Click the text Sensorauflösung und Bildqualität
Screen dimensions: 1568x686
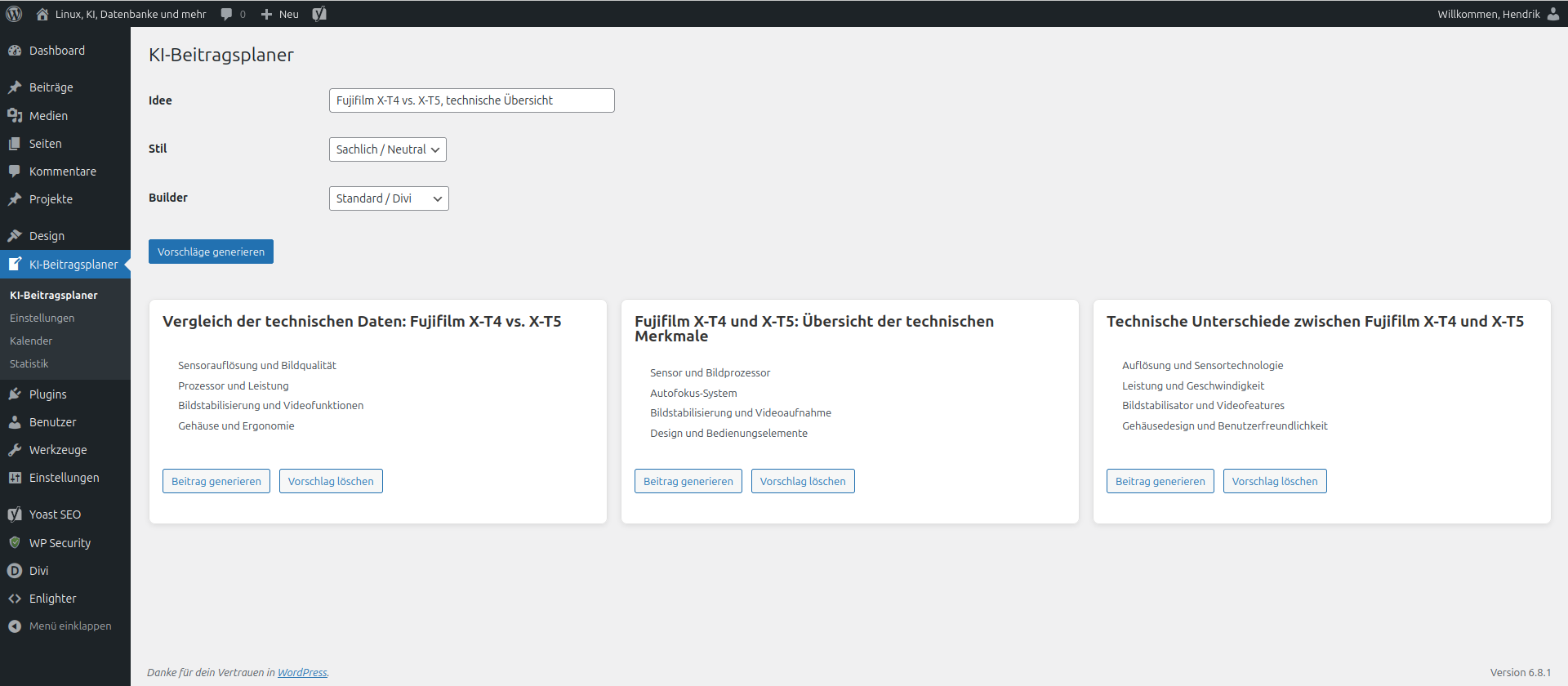click(x=257, y=366)
